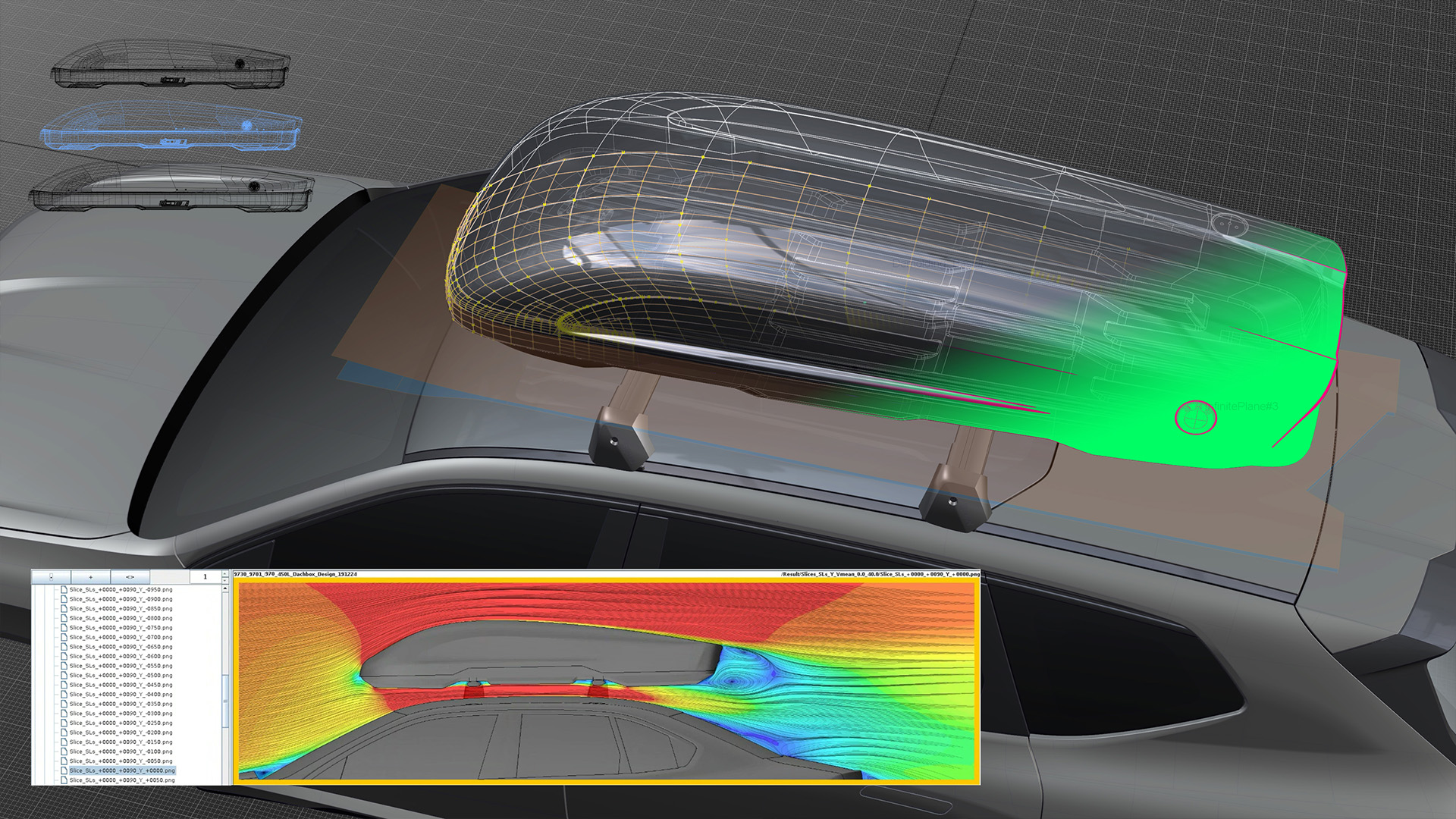Select file Slice_SLs_+0000_+0090_Y_-0450.png
The image size is (1456, 819).
point(121,685)
